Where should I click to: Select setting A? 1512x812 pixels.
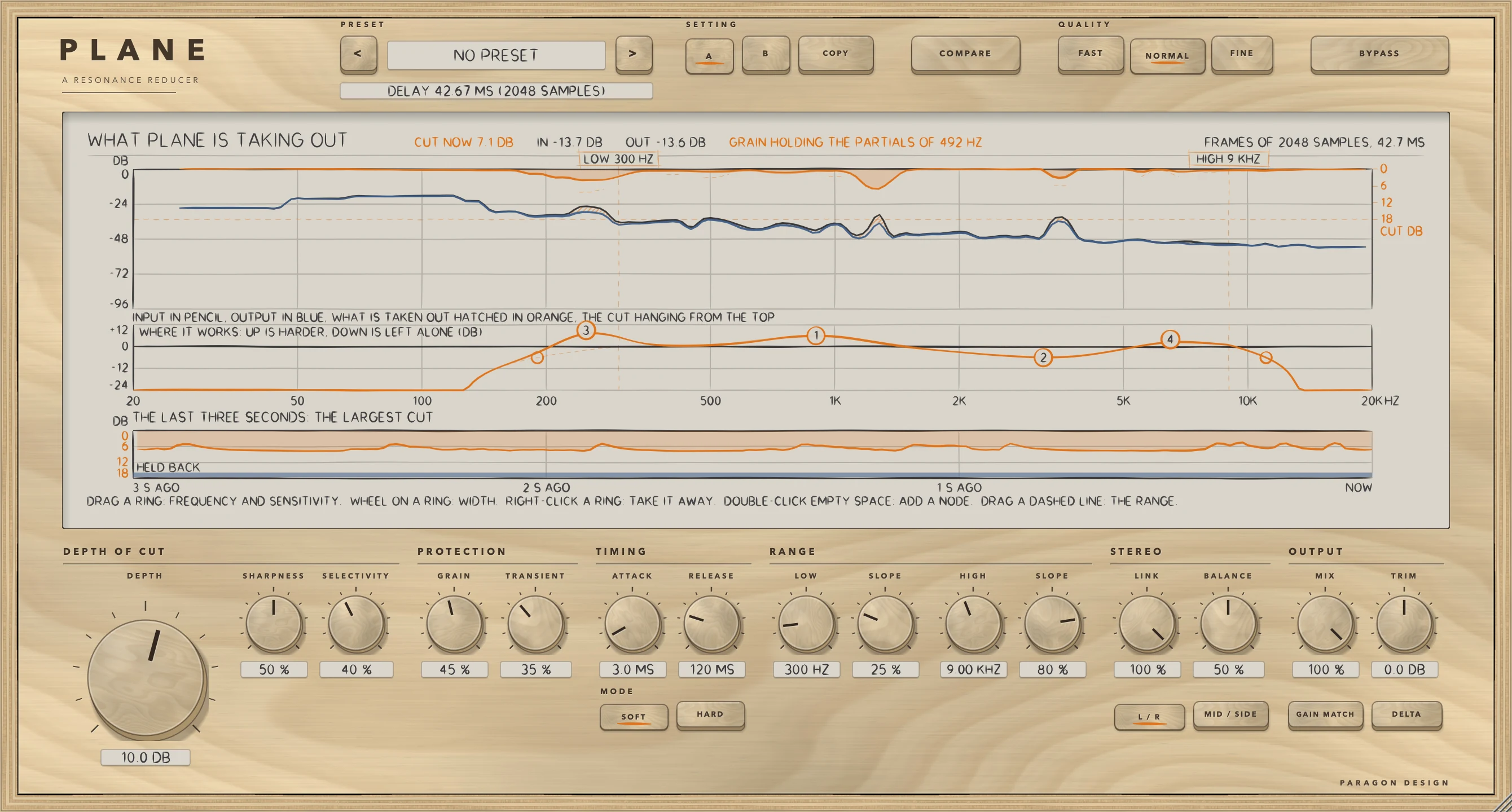pos(709,55)
